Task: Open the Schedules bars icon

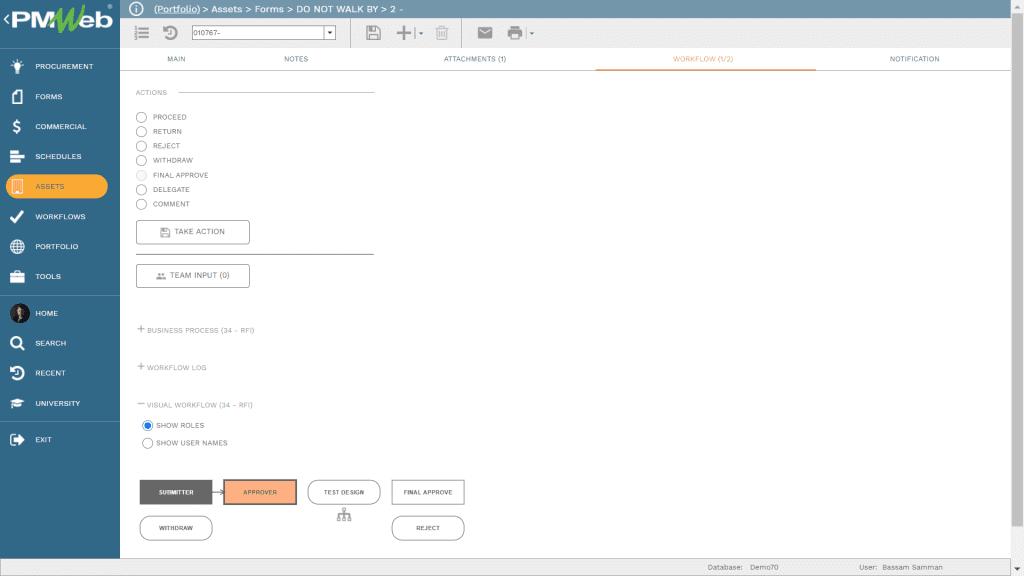Action: click(18, 157)
